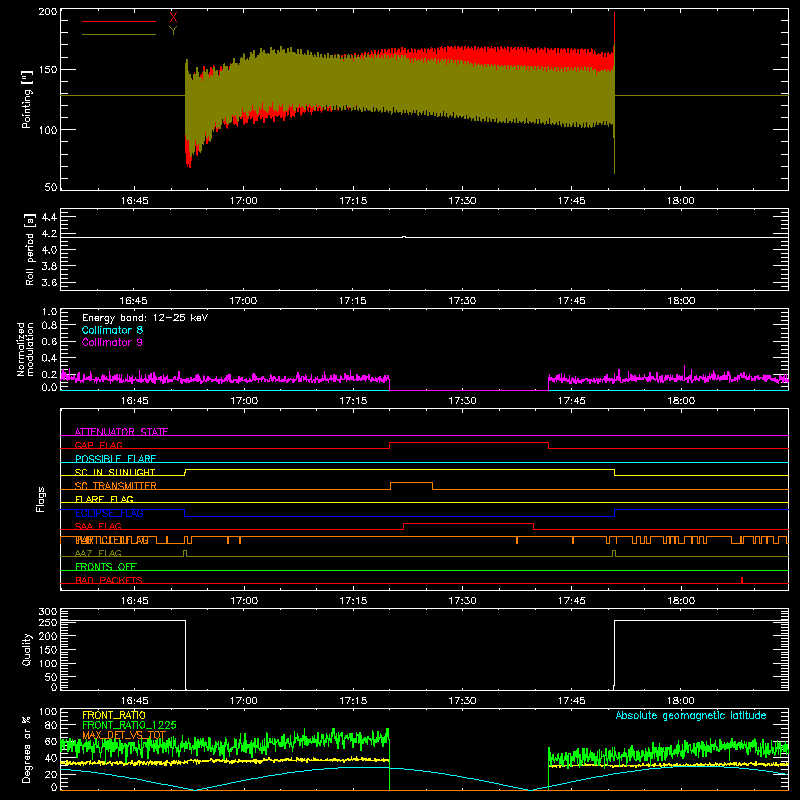
Task: Click the 'Normalized modulation' axis title
Action: (x=25, y=349)
